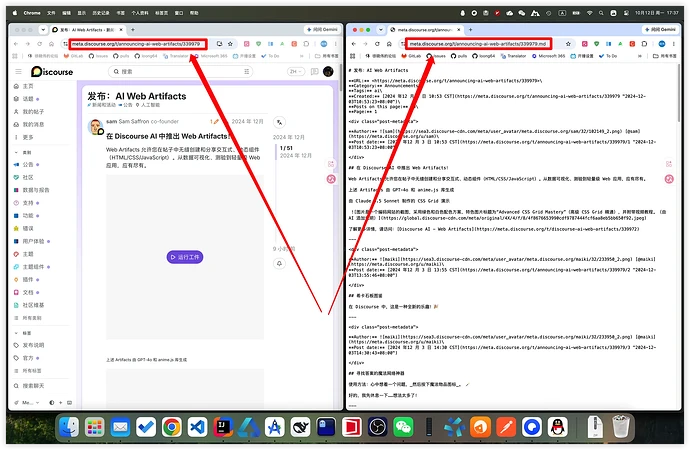Open the Chrome app menu in menu bar
690x450 pixels.
click(x=32, y=13)
